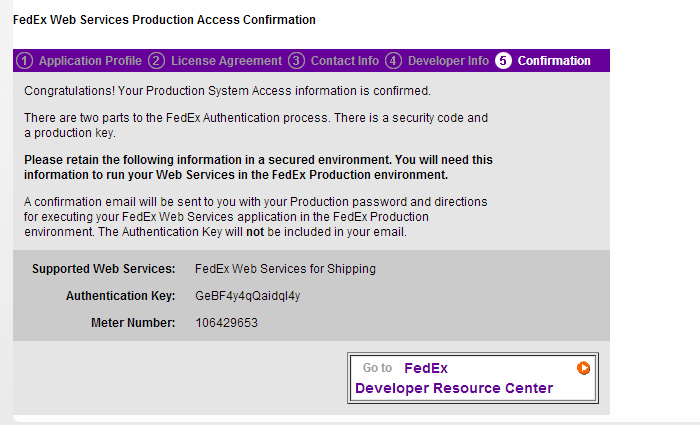This screenshot has height=425, width=700.
Task: Switch to the Contact Info step
Action: [345, 61]
